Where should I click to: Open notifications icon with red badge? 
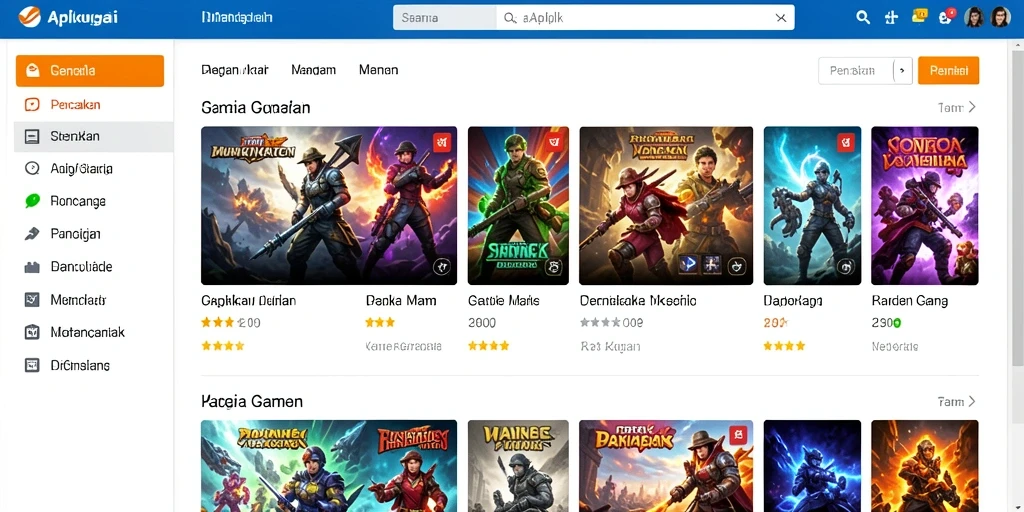946,17
